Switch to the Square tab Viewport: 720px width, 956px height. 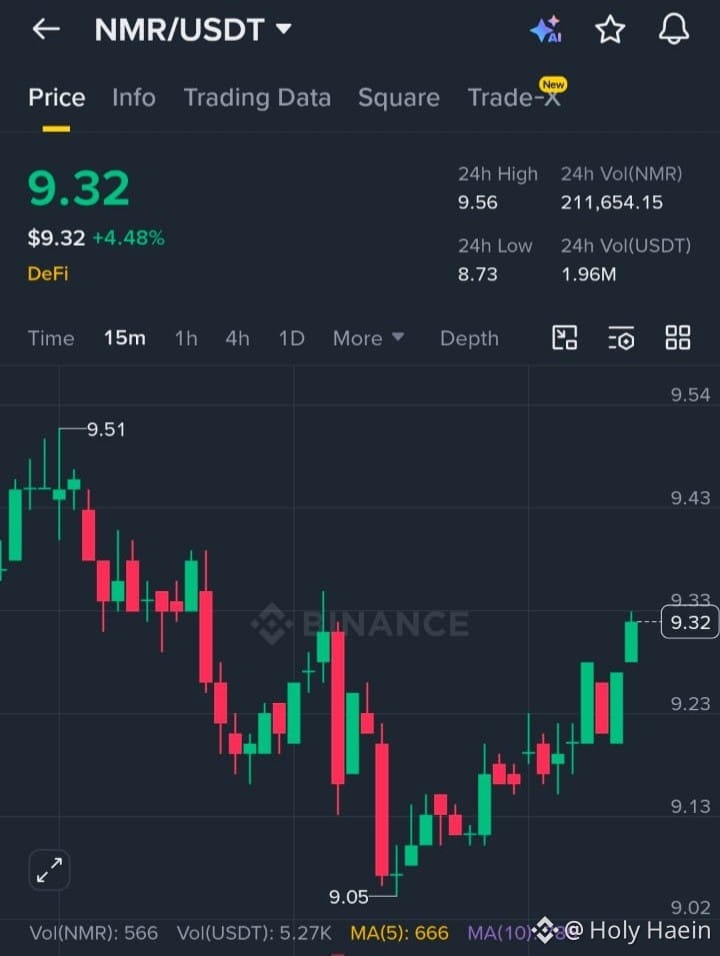[x=399, y=98]
